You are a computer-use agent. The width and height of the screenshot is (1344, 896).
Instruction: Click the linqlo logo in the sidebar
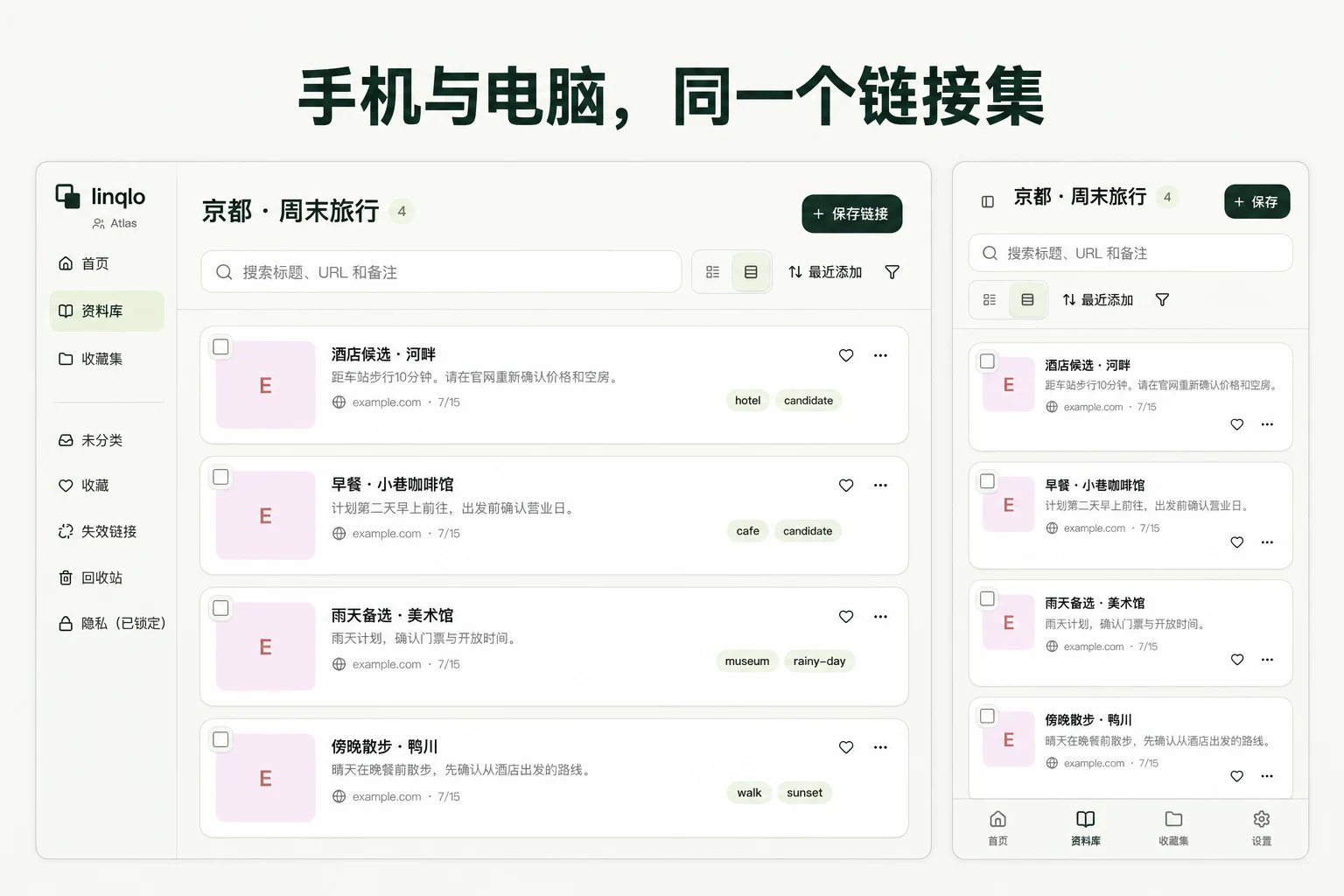[101, 197]
